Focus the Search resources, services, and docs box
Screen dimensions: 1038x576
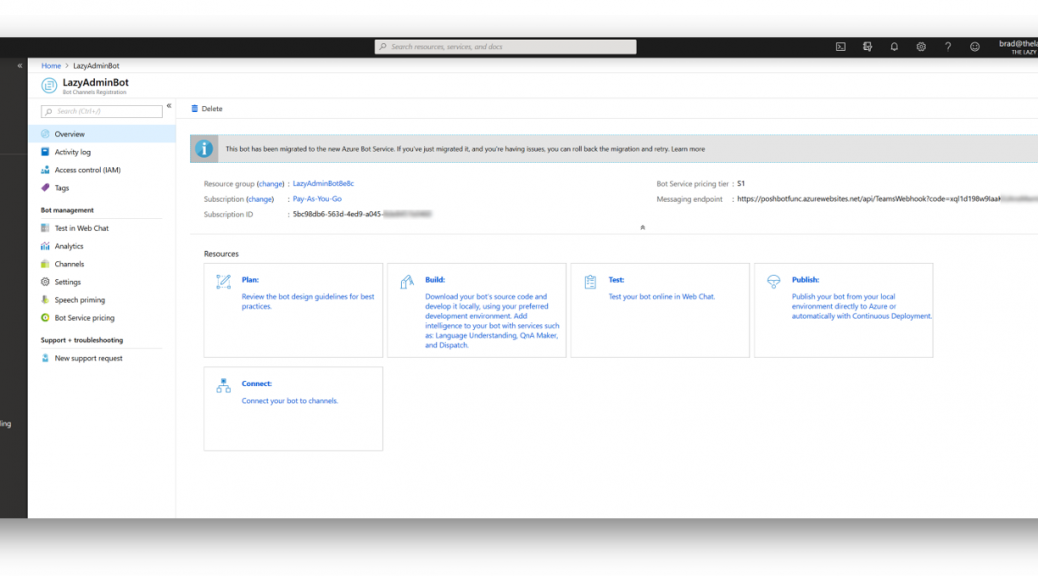point(506,46)
